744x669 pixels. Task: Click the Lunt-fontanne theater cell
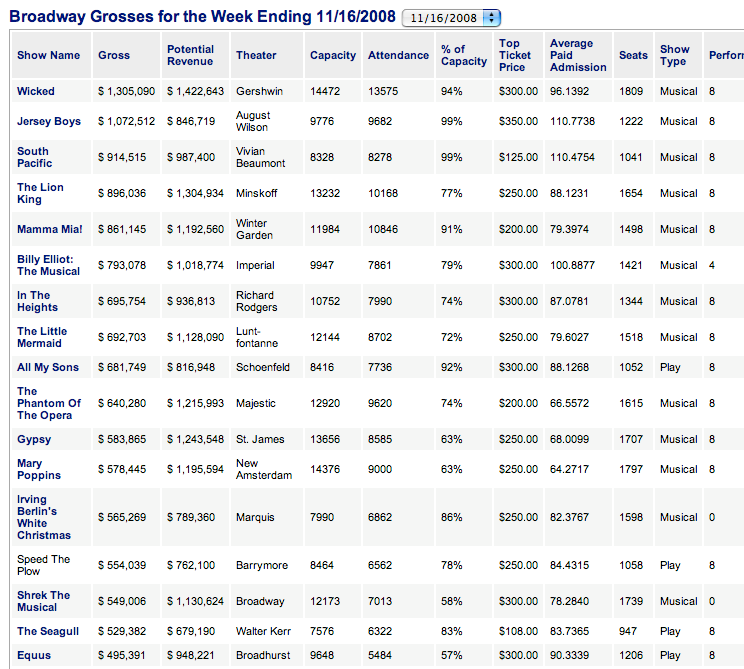point(257,337)
